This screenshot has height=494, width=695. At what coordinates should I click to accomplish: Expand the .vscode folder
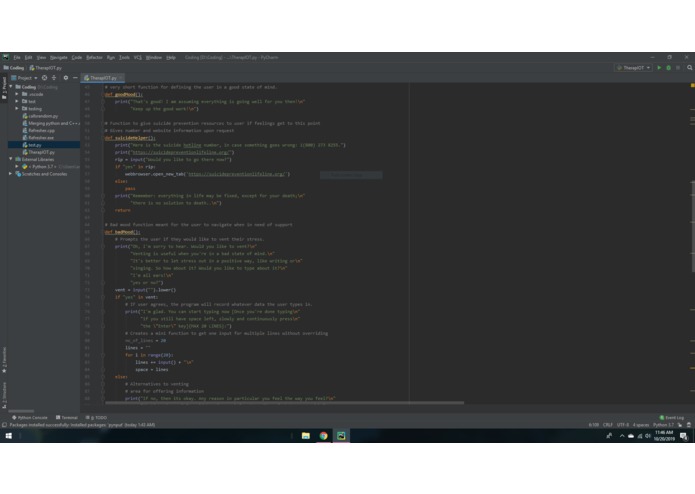click(x=17, y=94)
